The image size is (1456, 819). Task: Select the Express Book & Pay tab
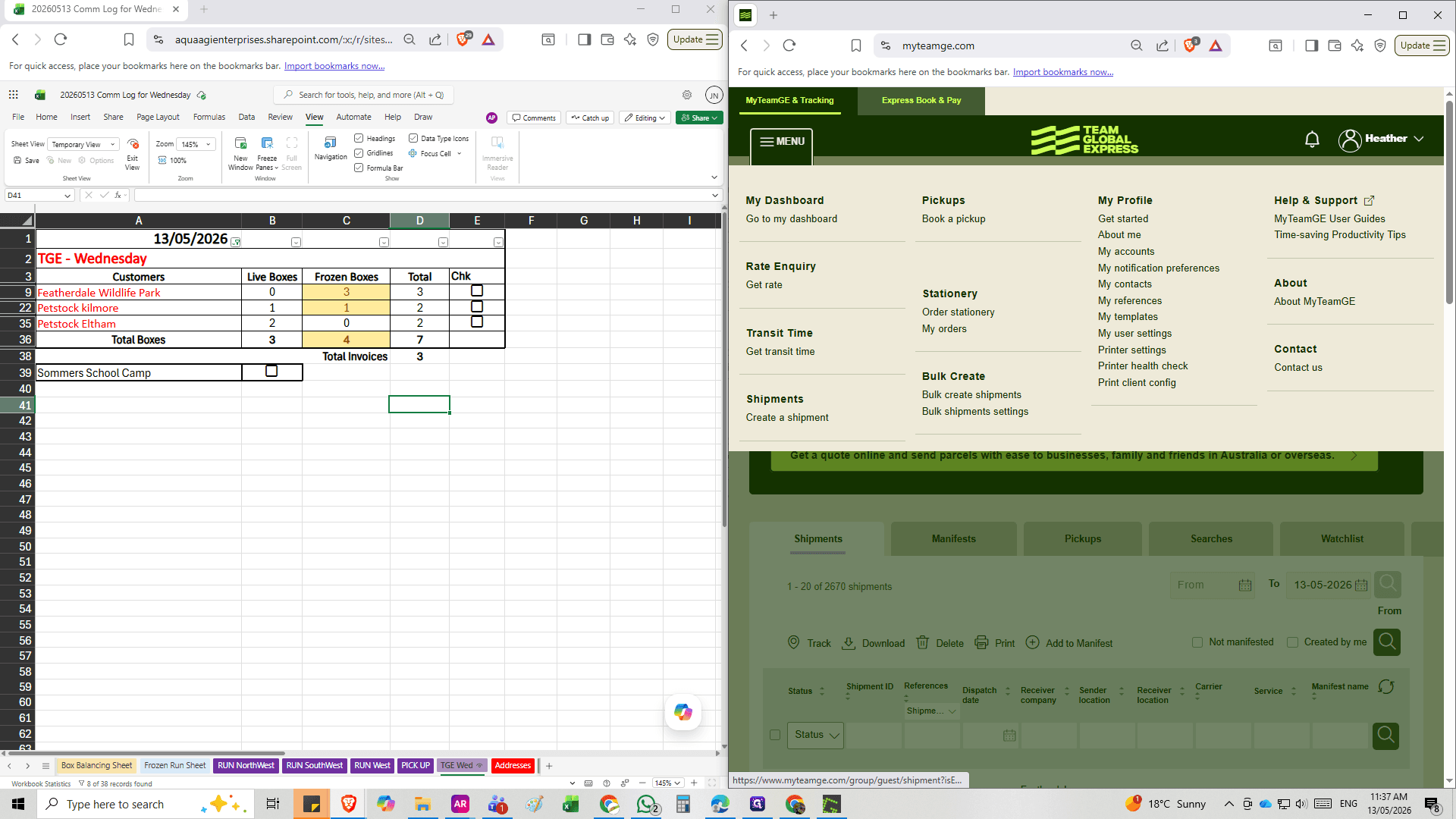(x=921, y=100)
